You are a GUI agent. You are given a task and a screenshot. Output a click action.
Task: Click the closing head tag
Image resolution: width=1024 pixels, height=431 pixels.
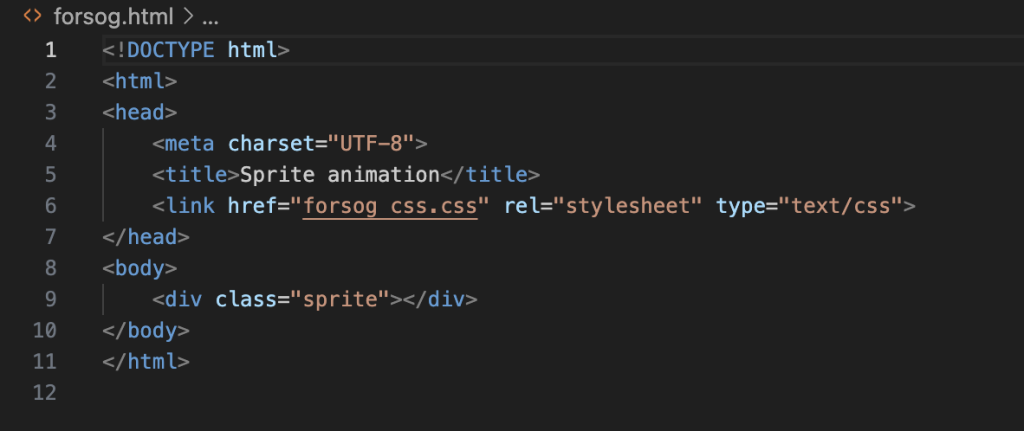(145, 237)
